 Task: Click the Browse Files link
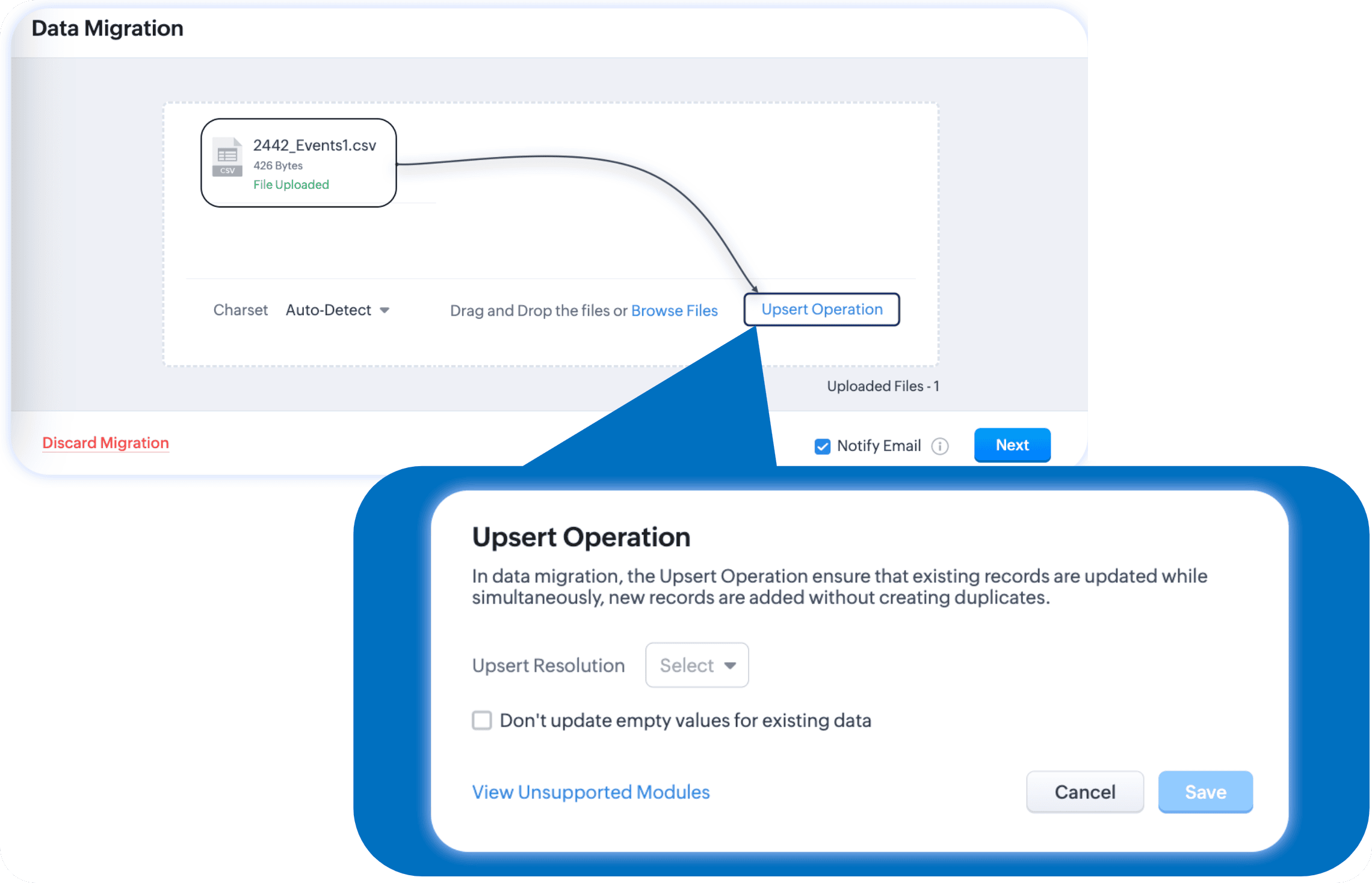(x=674, y=310)
